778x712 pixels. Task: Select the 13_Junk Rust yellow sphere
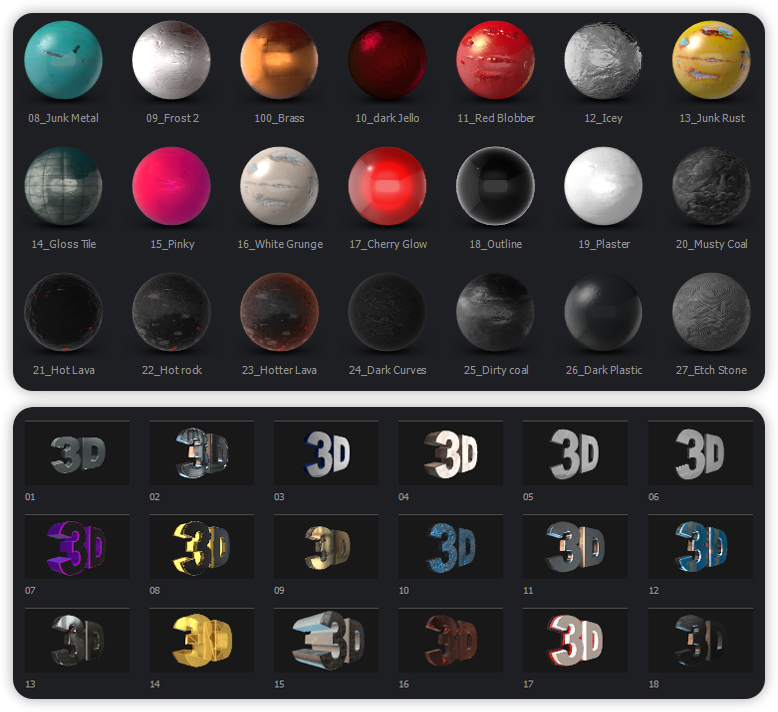click(712, 60)
